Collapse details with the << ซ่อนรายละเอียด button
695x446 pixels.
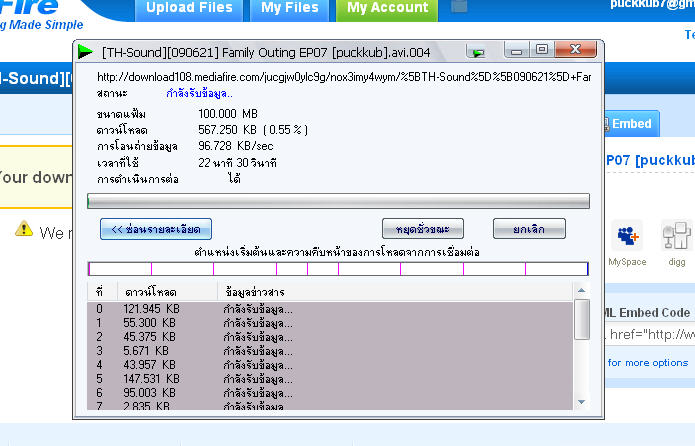click(x=156, y=229)
